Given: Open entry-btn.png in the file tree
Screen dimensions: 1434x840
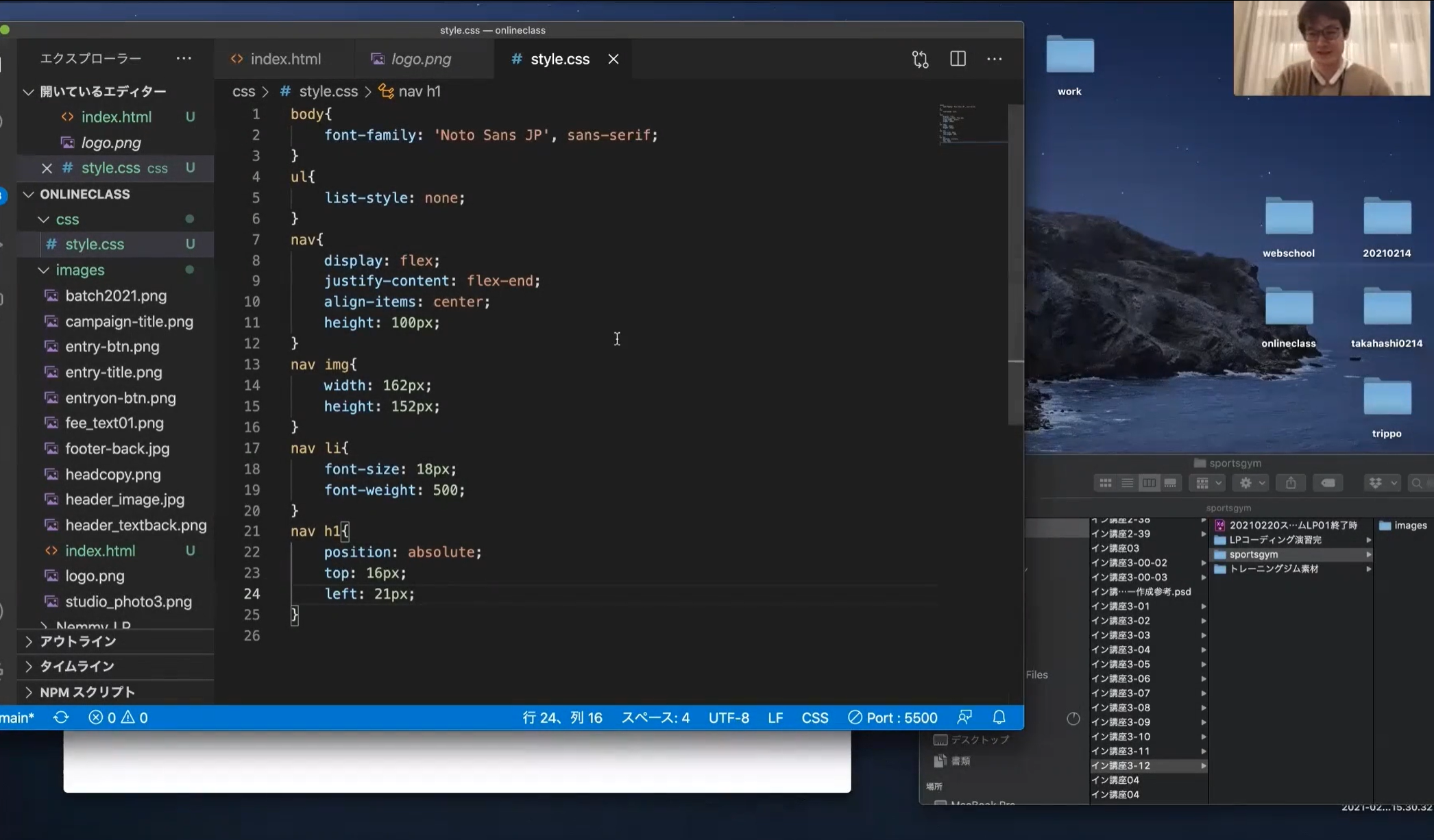Looking at the screenshot, I should 112,347.
